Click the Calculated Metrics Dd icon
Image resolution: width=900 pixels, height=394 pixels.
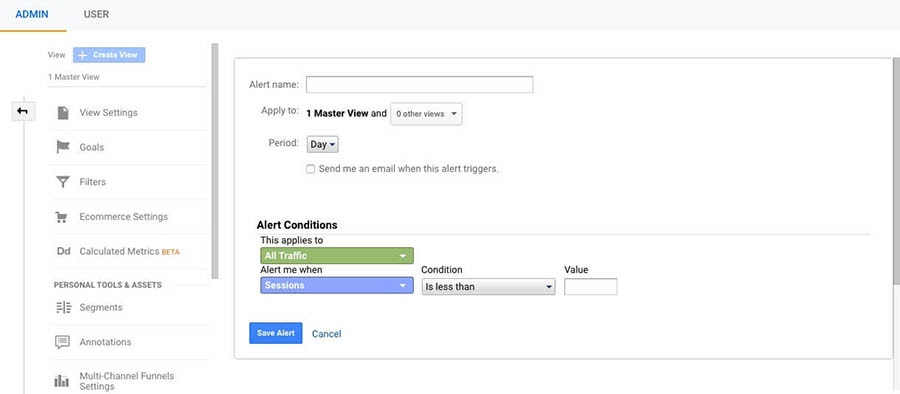[x=63, y=251]
